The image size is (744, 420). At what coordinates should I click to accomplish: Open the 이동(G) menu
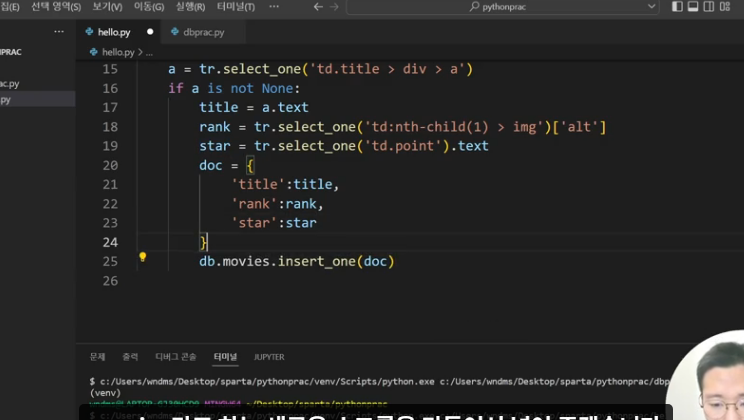click(149, 7)
